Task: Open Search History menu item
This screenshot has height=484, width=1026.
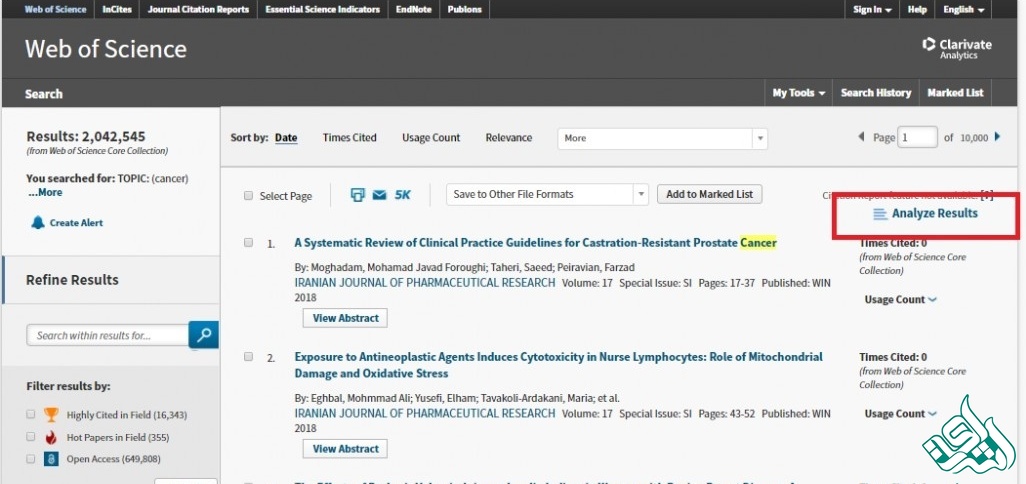Action: tap(876, 93)
